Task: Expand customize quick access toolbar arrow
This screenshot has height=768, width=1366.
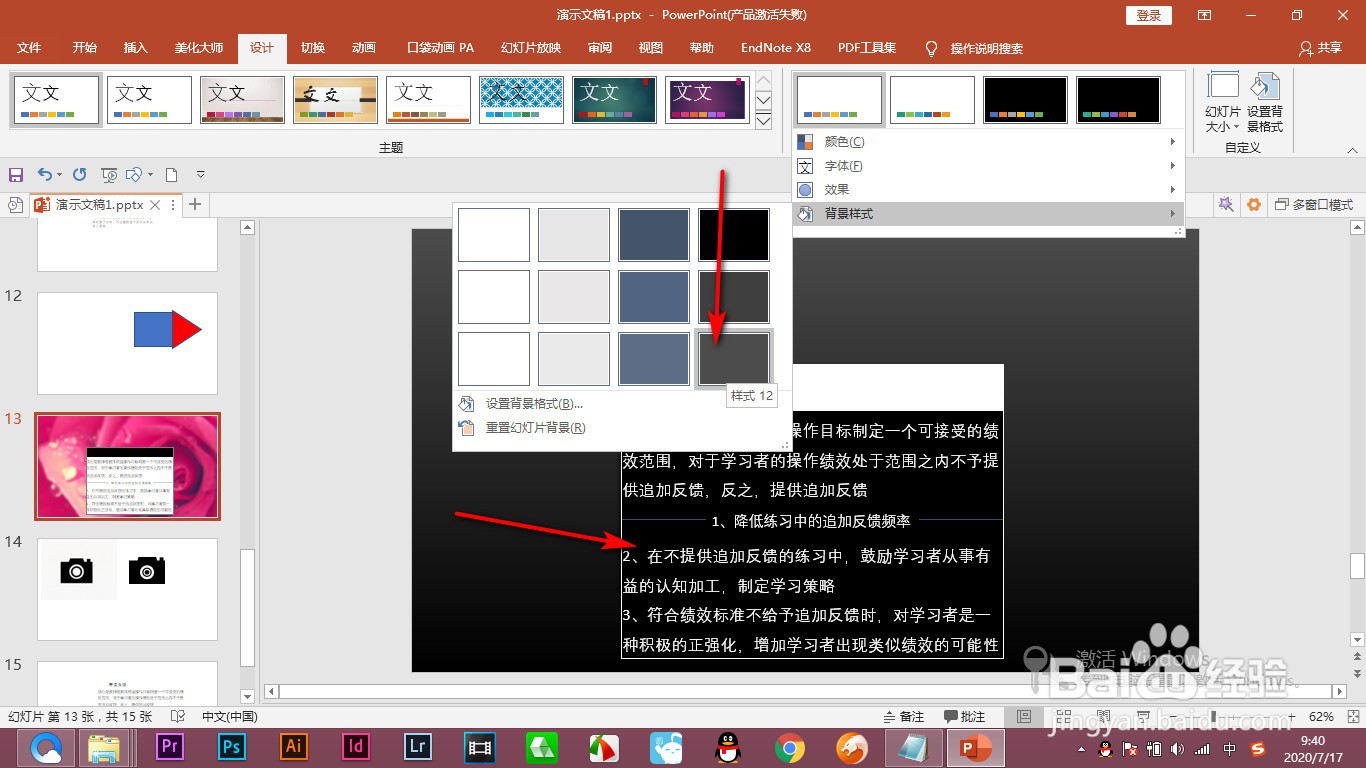Action: (200, 174)
